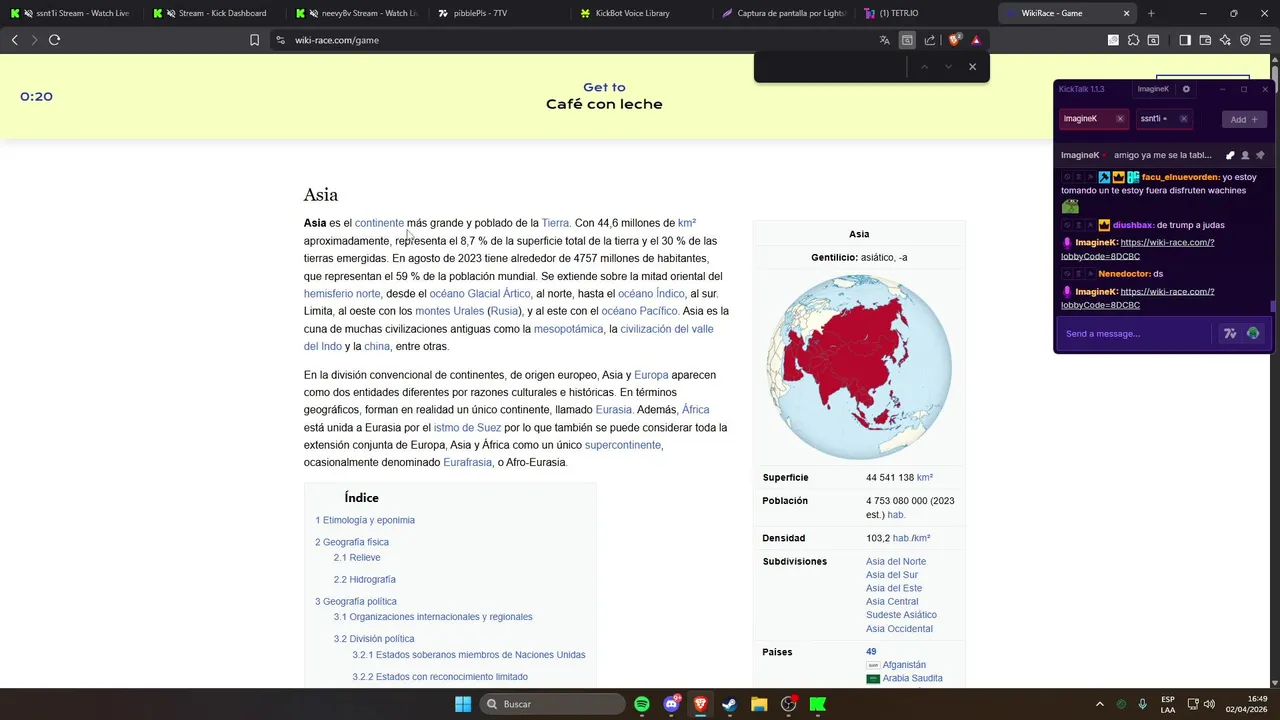Show hidden system tray icons chevron

click(1100, 704)
